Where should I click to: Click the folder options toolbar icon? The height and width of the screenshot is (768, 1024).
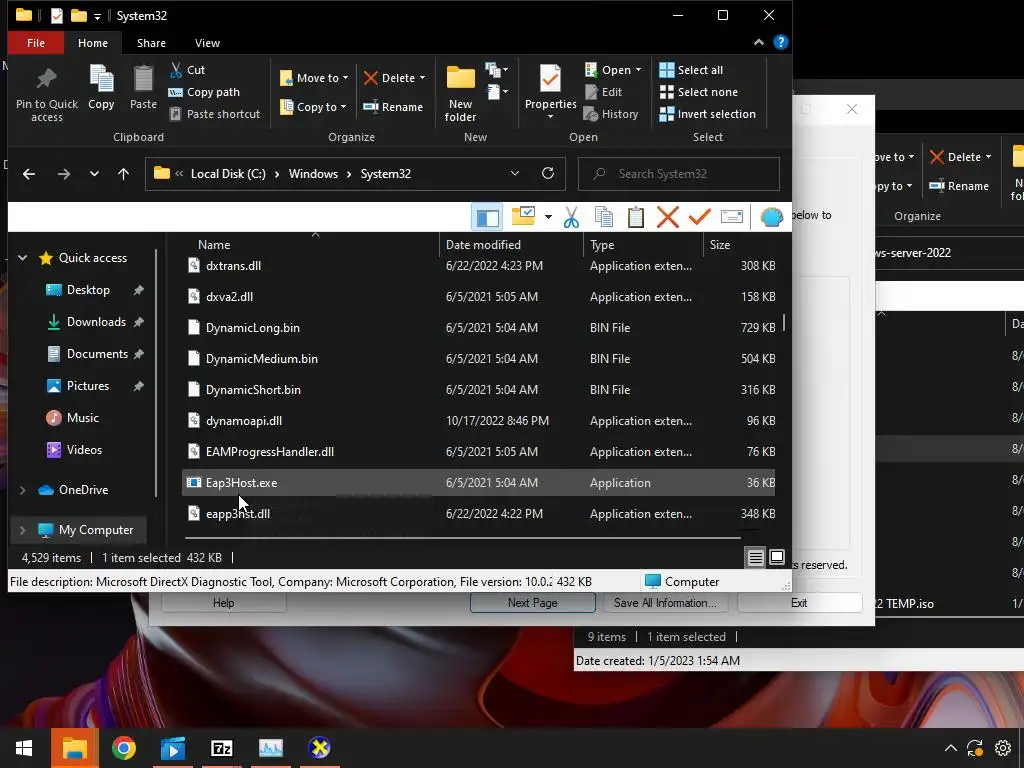tap(524, 216)
